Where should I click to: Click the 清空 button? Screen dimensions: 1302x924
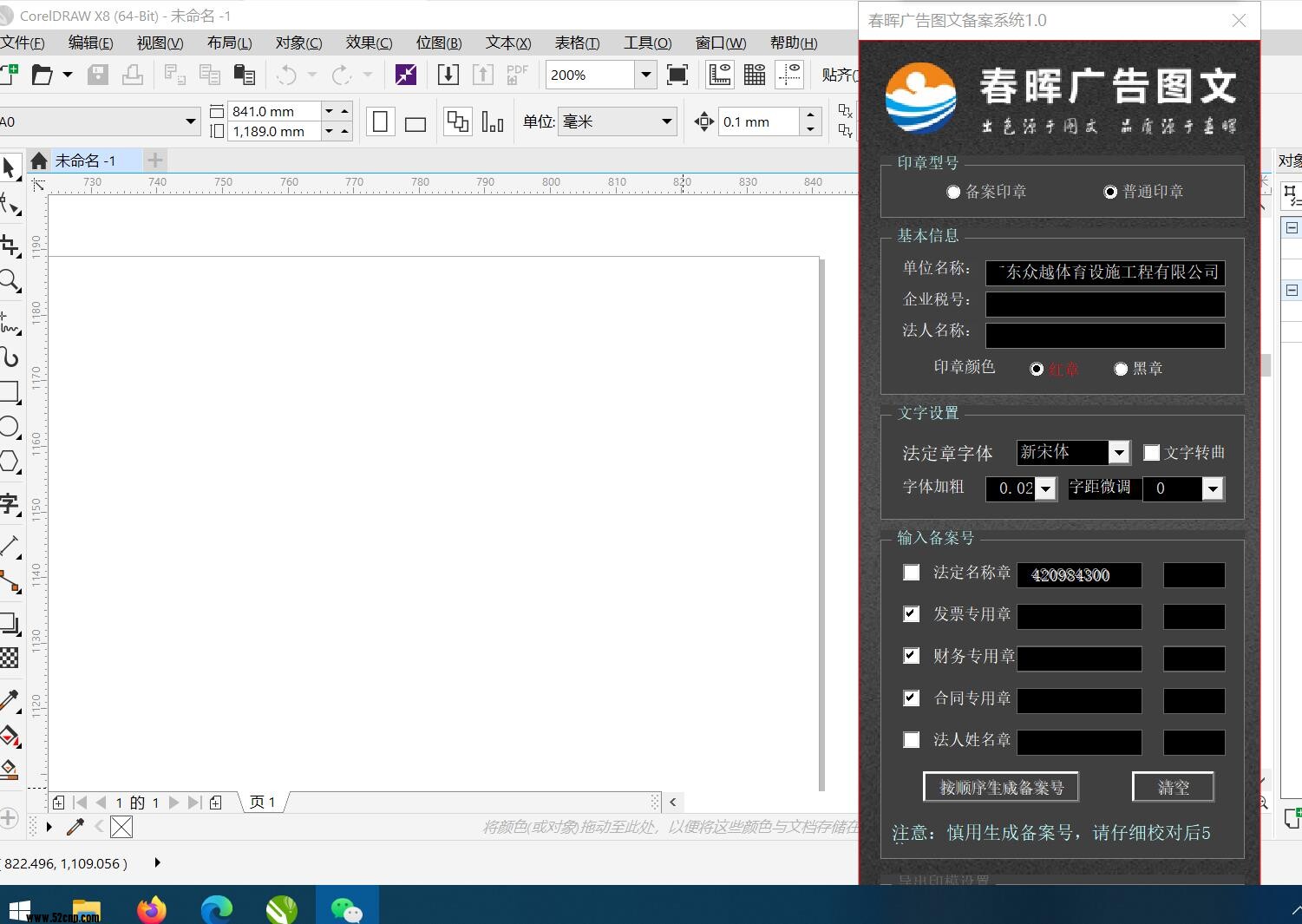[1173, 788]
